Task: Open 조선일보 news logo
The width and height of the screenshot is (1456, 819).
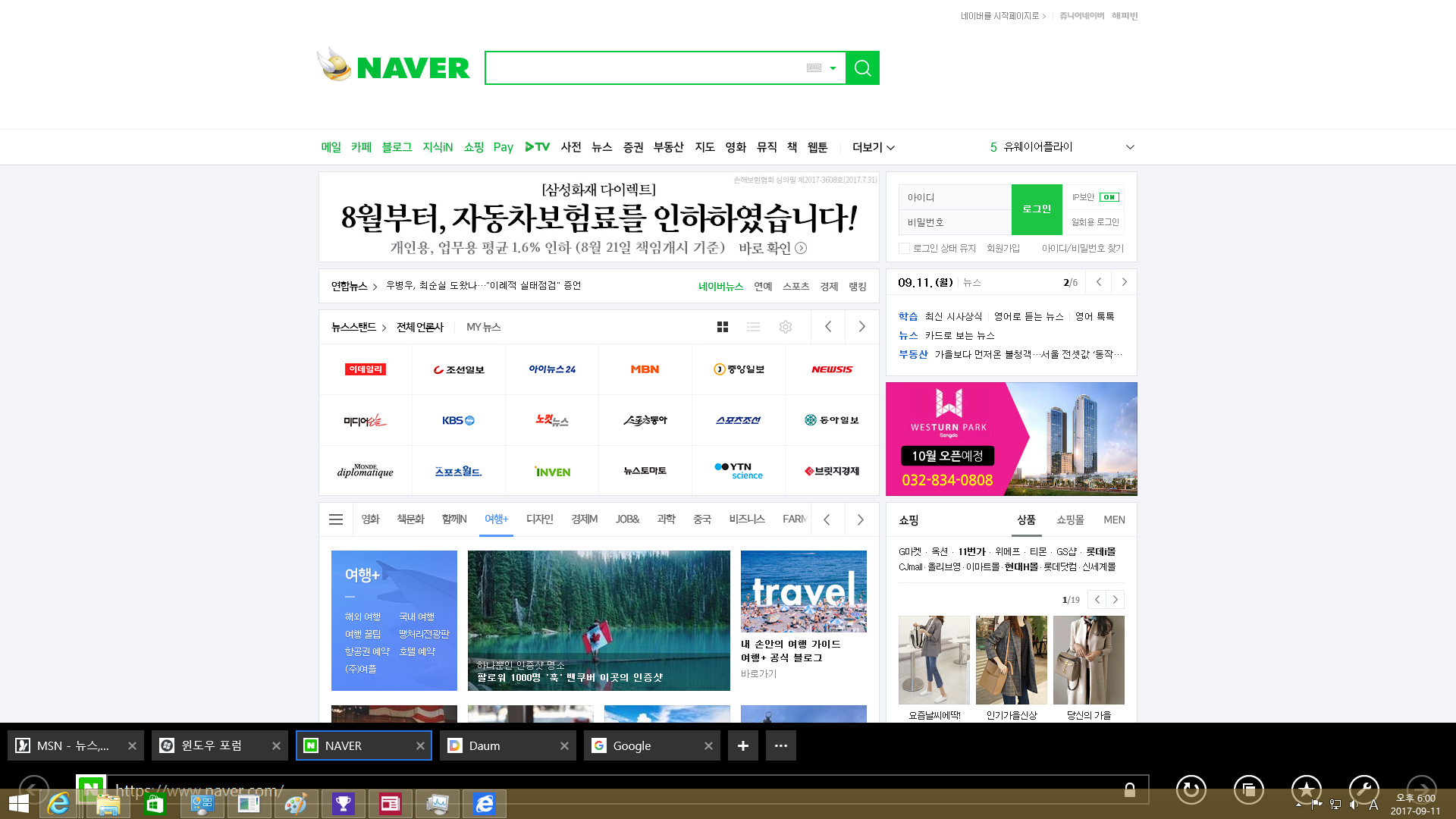Action: (x=459, y=369)
